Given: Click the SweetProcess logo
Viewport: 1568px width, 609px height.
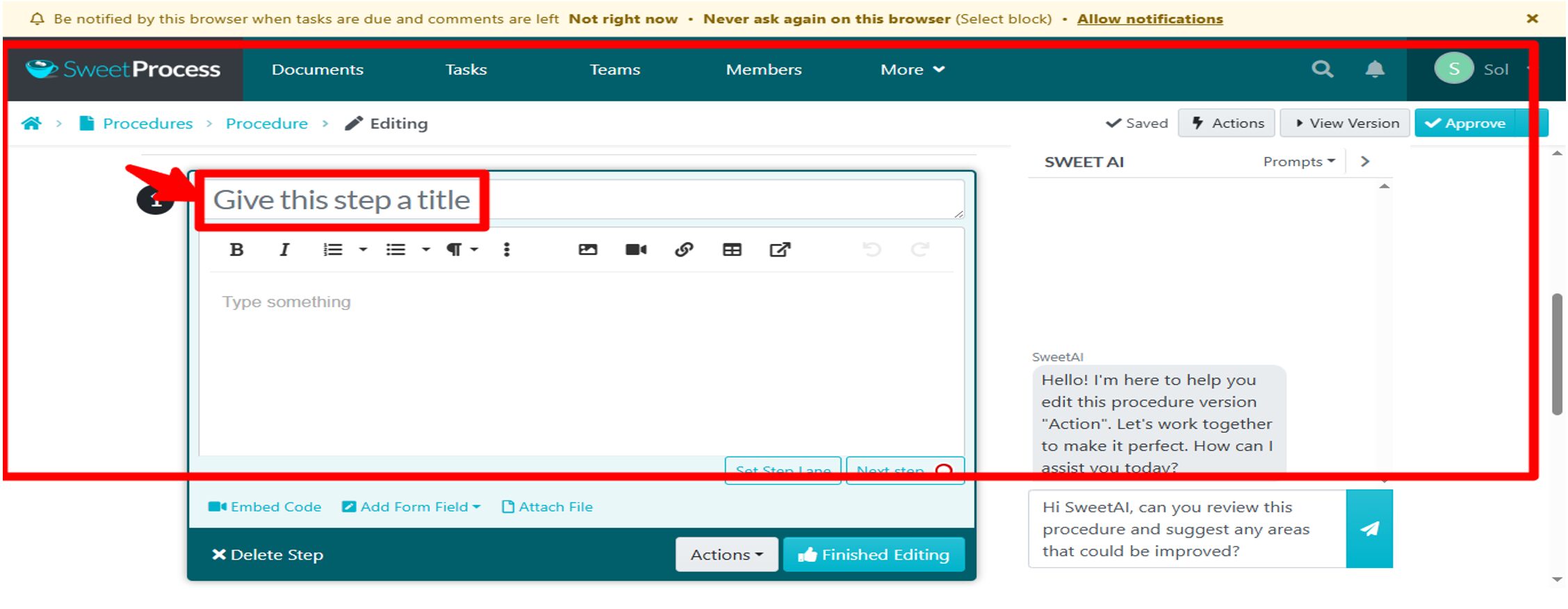Looking at the screenshot, I should tap(123, 69).
